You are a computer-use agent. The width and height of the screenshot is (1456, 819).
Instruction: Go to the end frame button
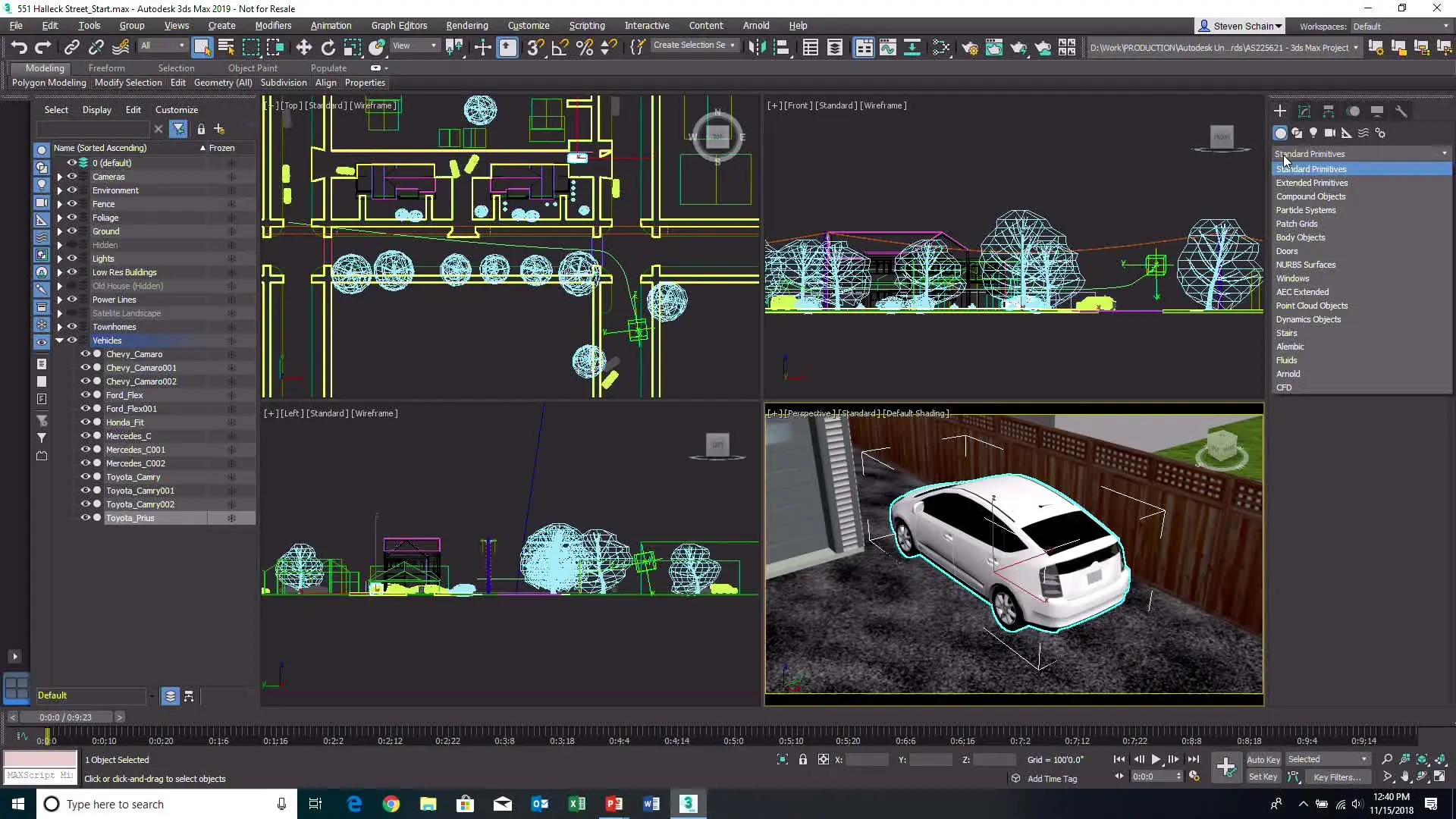(x=1193, y=759)
